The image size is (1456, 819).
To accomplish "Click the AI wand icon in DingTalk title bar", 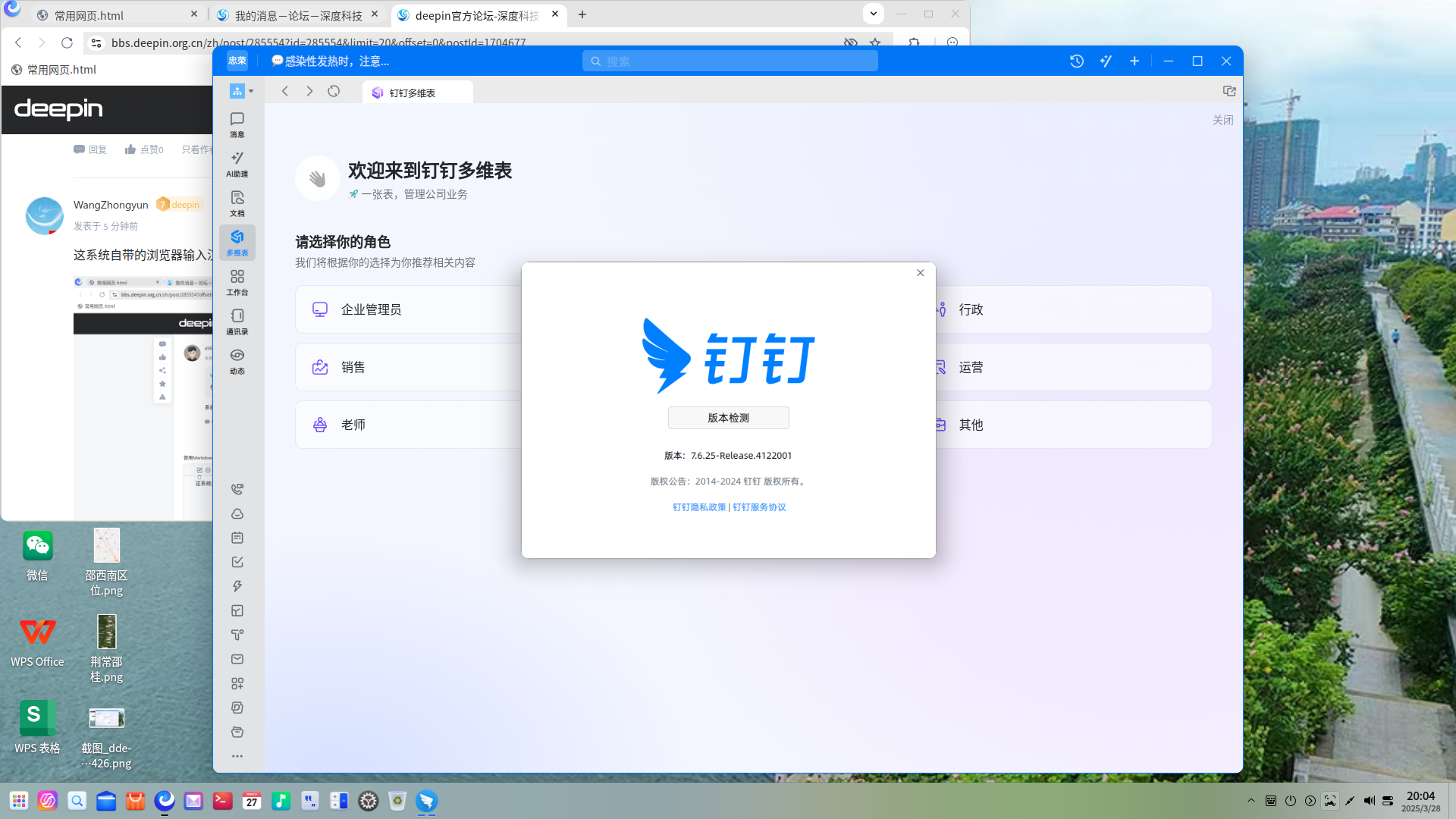I will point(1106,61).
